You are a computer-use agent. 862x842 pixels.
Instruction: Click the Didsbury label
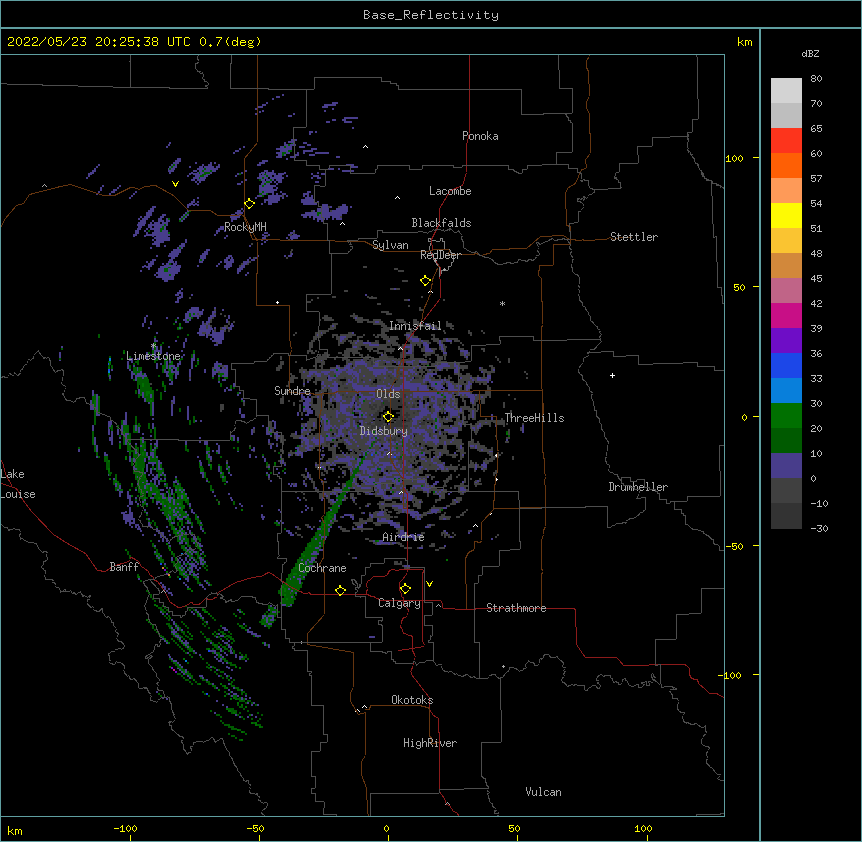pos(384,431)
